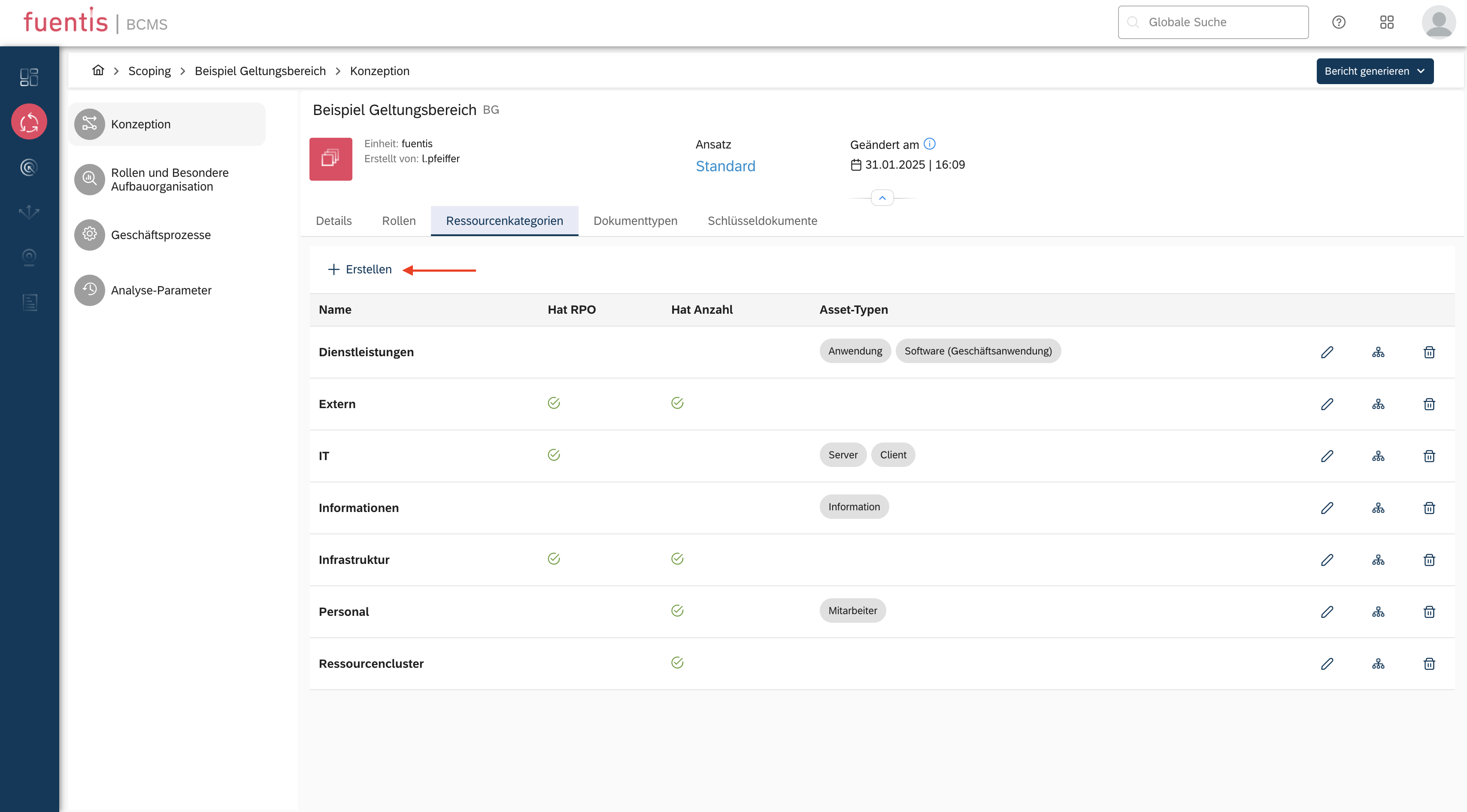Image resolution: width=1467 pixels, height=812 pixels.
Task: Click into the Globale Suche field
Action: 1213,22
